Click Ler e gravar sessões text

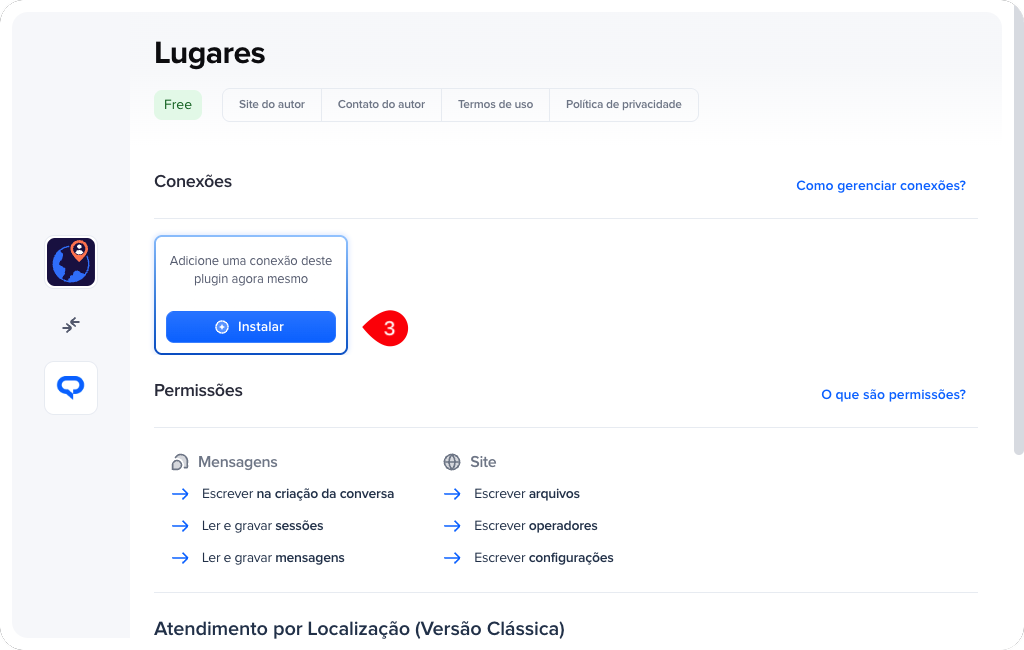click(x=263, y=526)
